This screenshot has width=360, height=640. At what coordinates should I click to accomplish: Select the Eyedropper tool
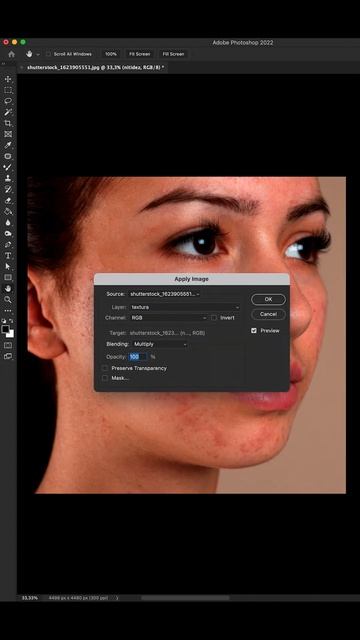[8, 145]
